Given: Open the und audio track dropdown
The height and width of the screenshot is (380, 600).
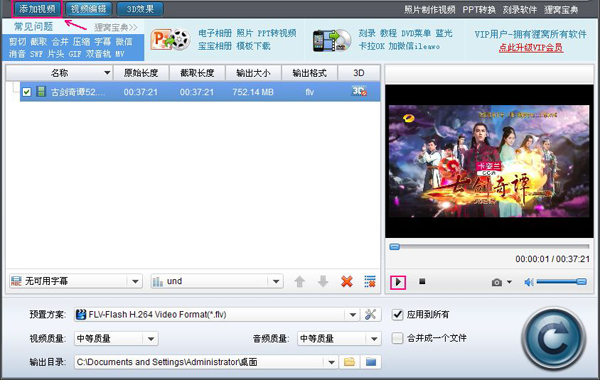Looking at the screenshot, I should (217, 281).
